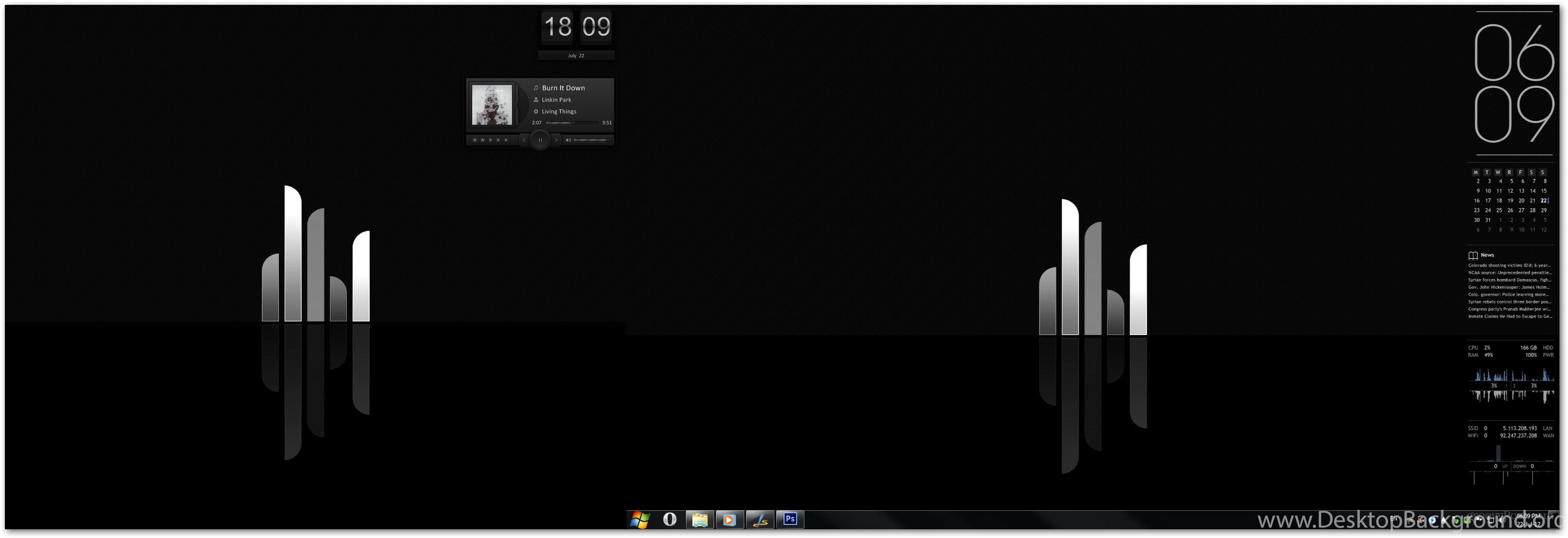Go to previous track in player

click(x=524, y=140)
